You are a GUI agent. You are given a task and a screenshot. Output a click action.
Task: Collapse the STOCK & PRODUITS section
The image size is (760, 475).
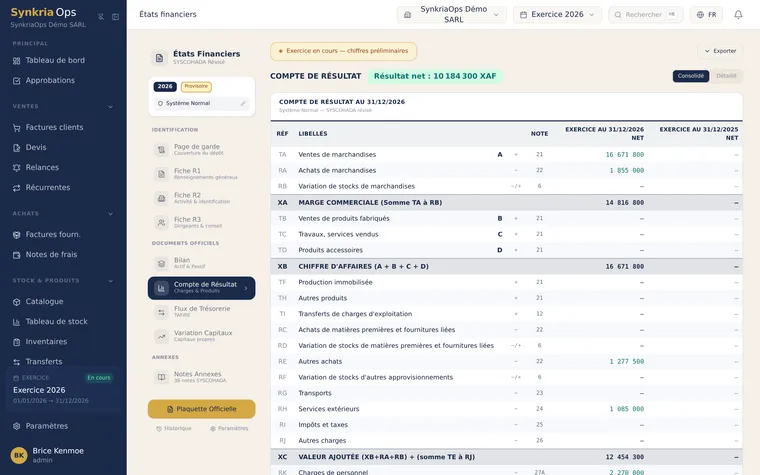point(111,281)
